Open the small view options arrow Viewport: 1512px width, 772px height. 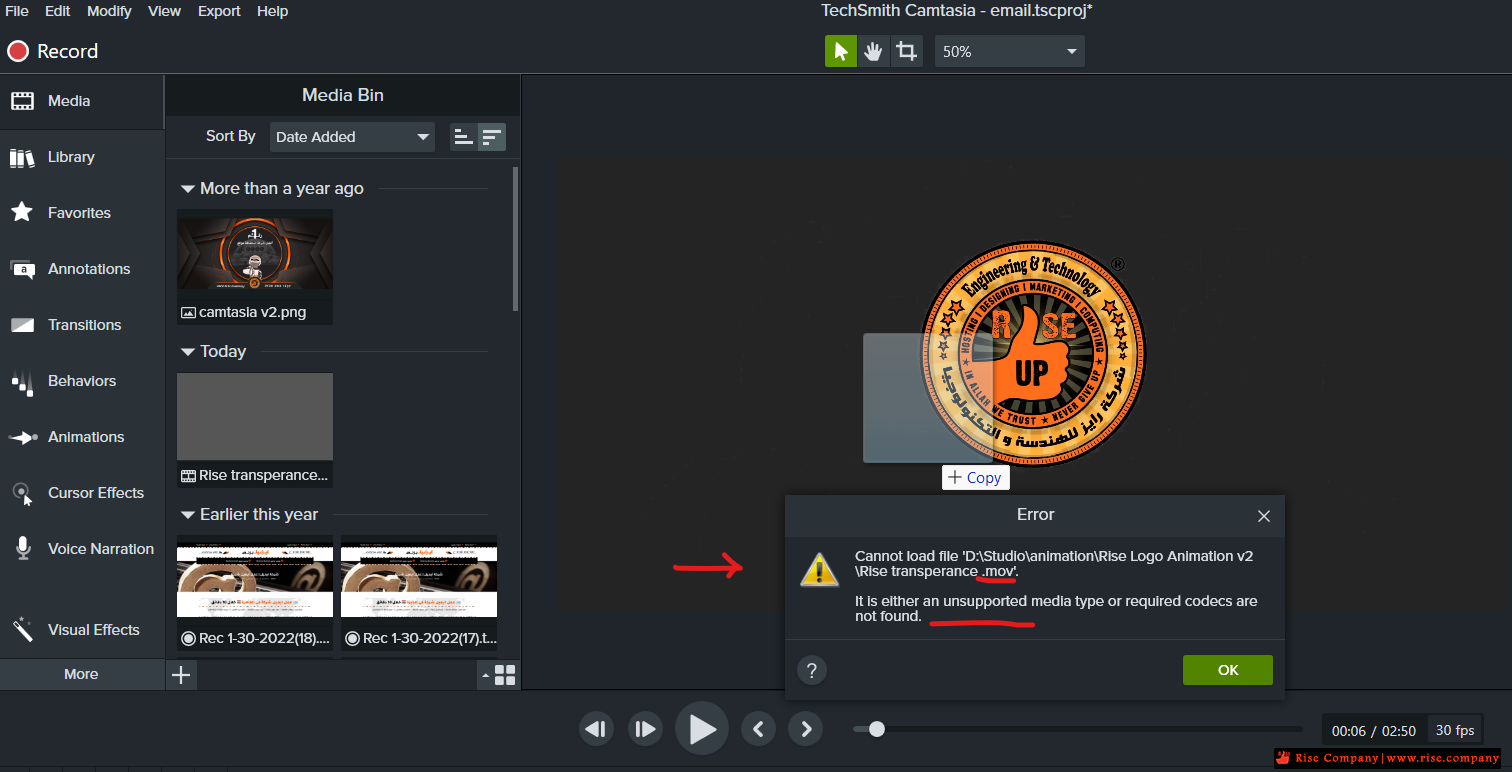[486, 676]
